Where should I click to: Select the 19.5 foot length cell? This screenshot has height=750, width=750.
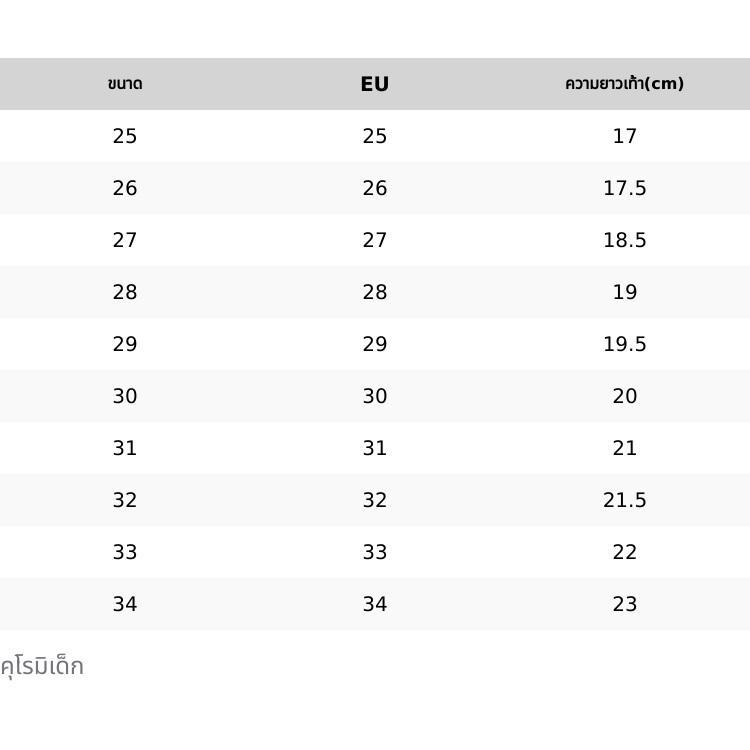tap(624, 344)
